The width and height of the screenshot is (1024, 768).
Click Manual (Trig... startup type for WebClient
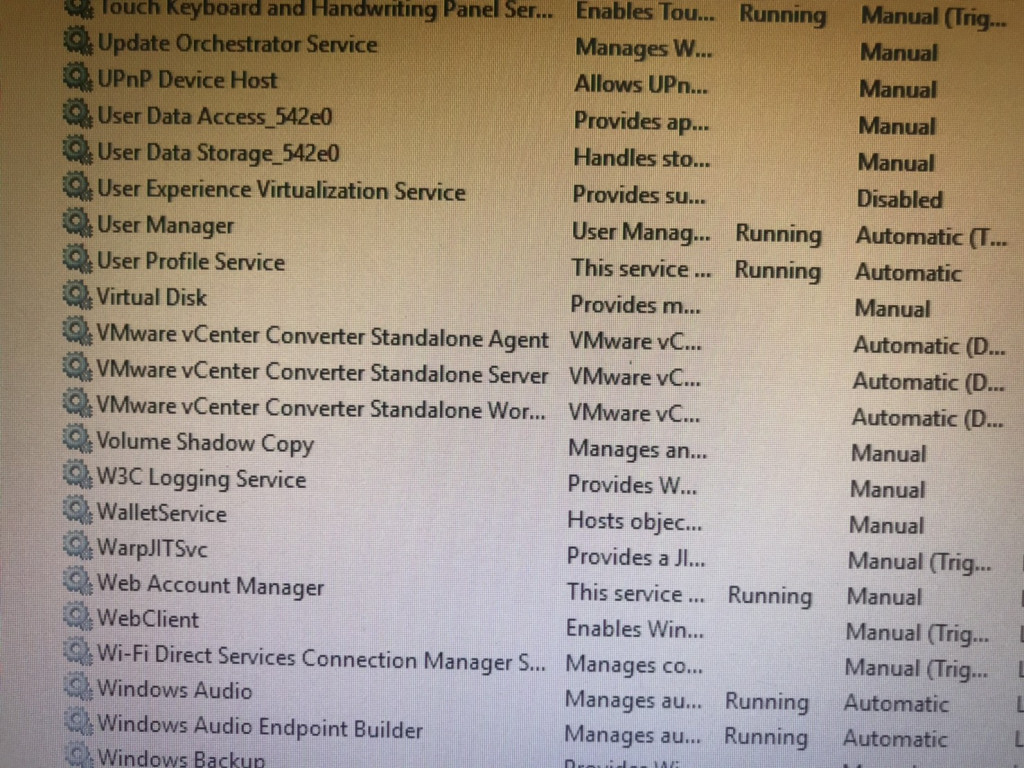(917, 633)
